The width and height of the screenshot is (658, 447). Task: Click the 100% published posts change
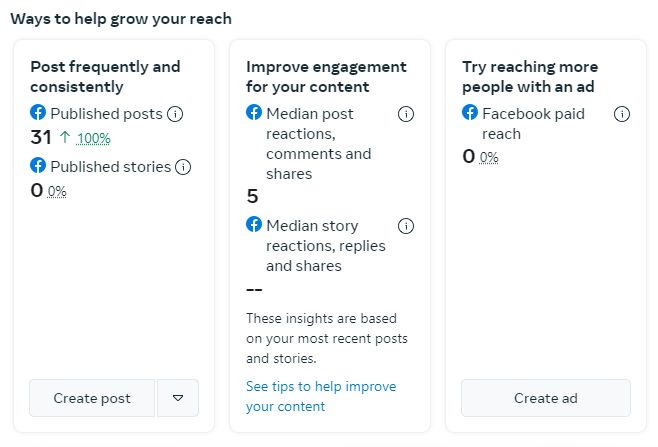tap(94, 138)
